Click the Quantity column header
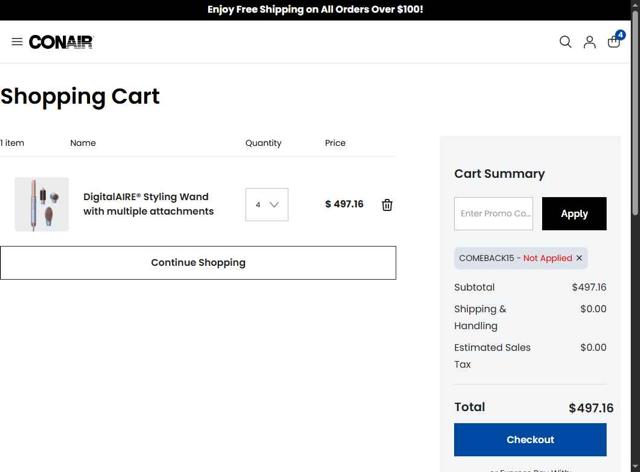The width and height of the screenshot is (640, 472). (263, 143)
